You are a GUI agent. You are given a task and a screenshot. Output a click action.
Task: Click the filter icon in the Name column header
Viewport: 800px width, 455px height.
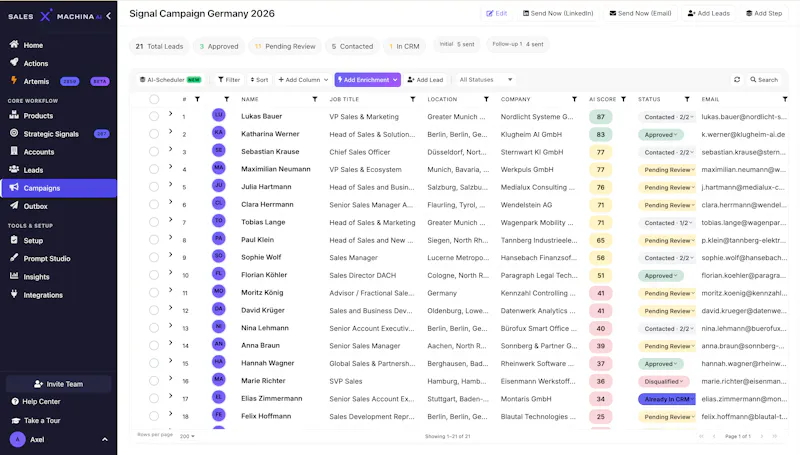click(x=315, y=99)
